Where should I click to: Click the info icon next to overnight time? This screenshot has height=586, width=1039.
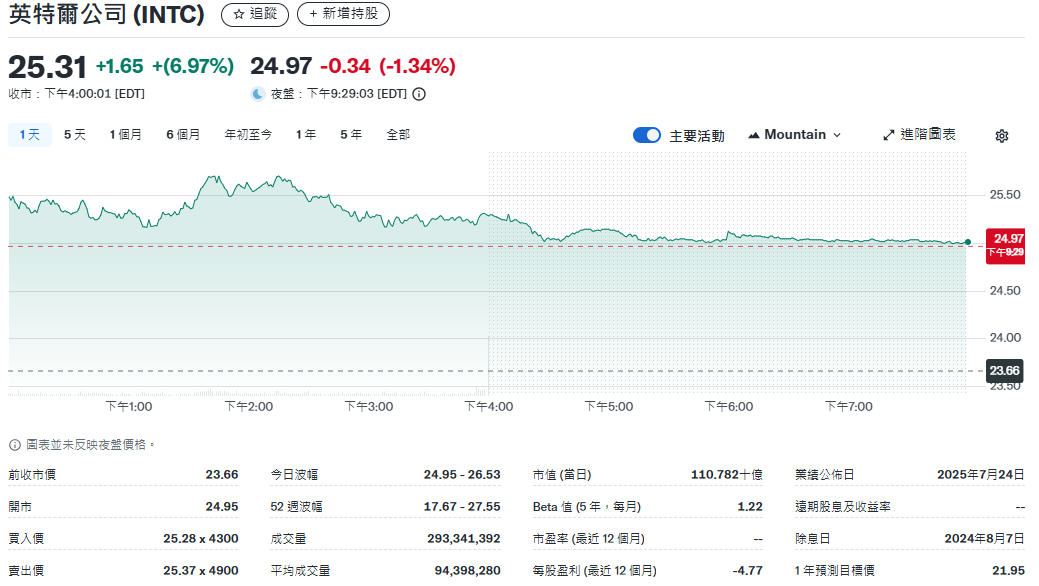pyautogui.click(x=419, y=94)
